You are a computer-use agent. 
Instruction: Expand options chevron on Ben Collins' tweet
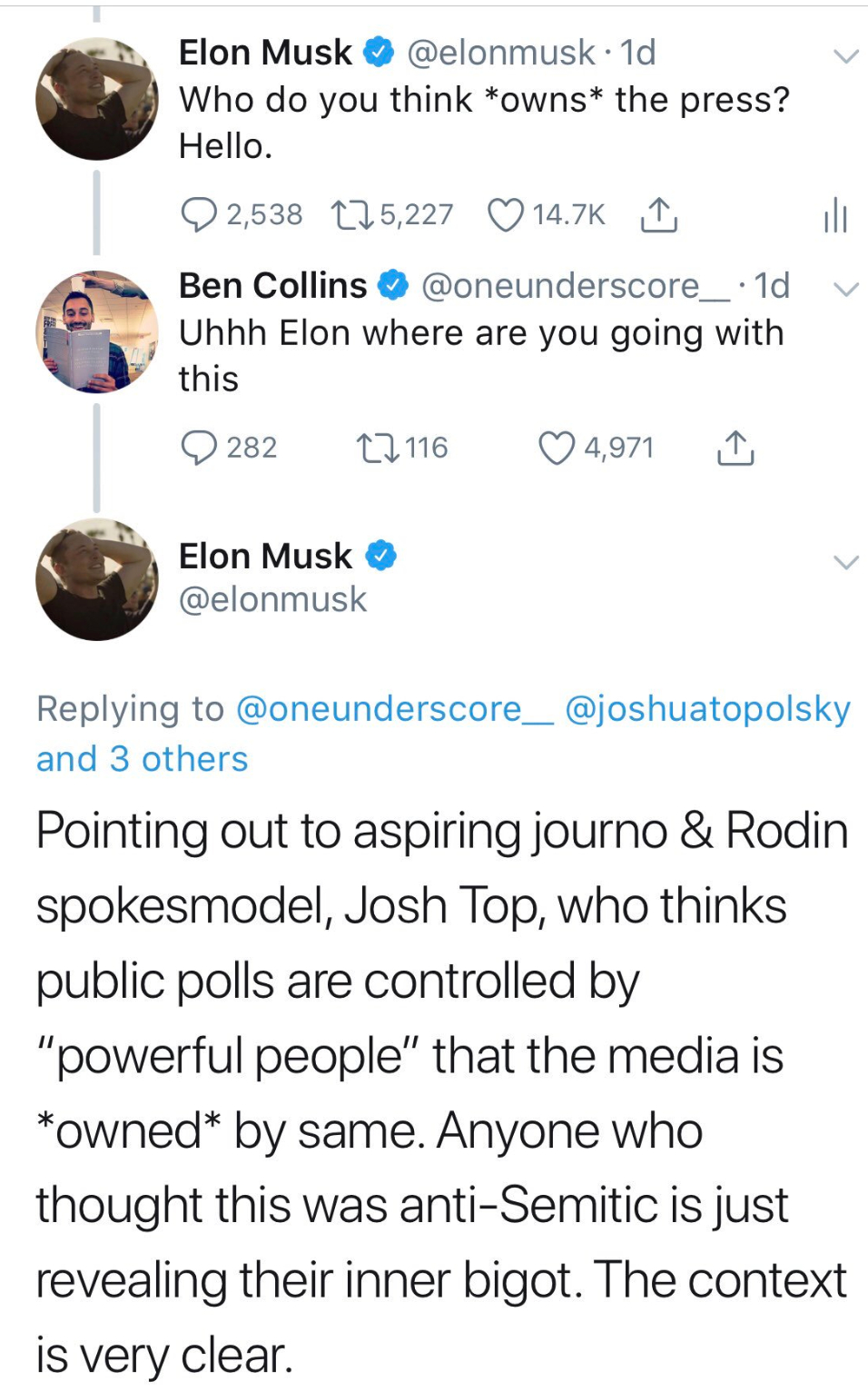[845, 290]
